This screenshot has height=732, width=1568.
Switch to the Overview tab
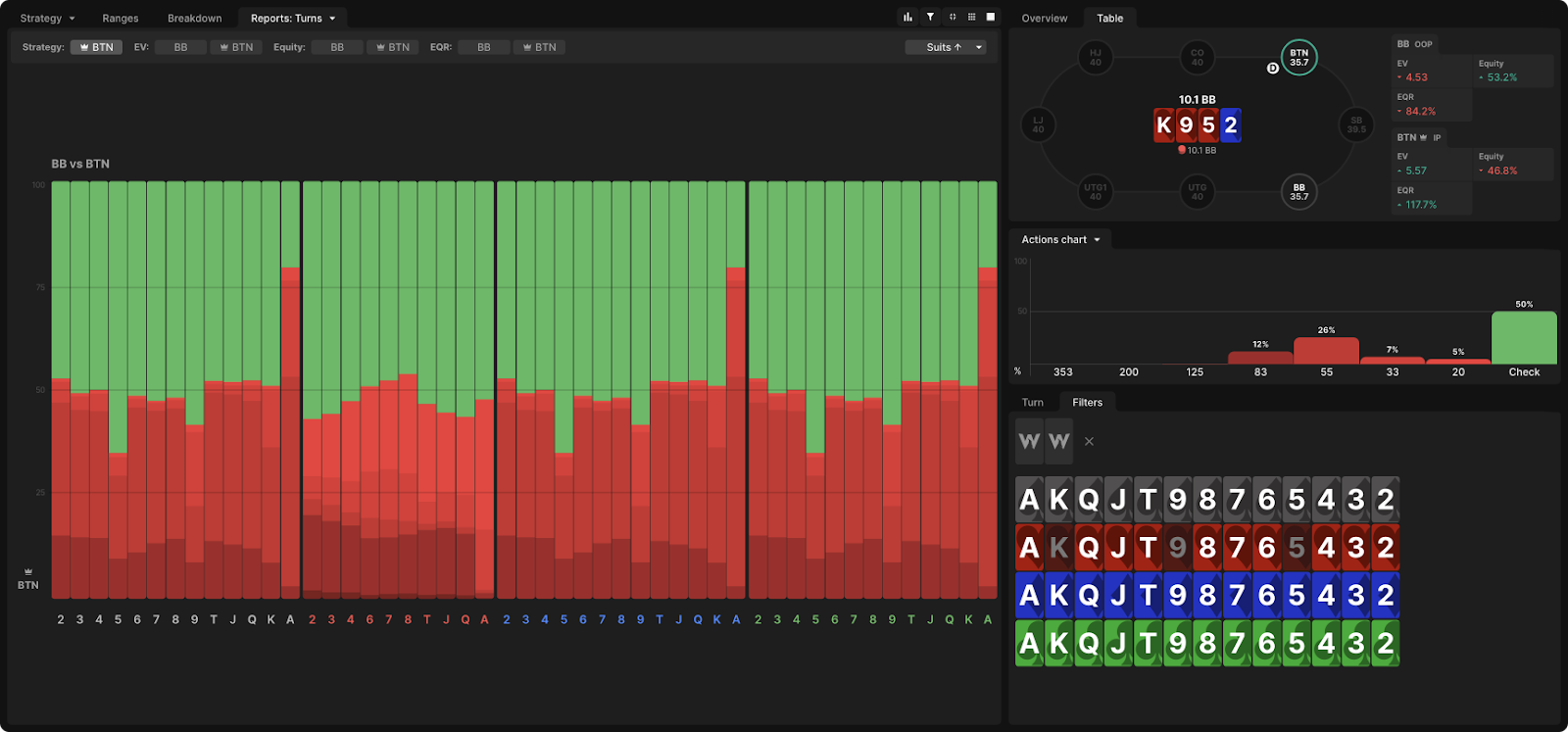click(1044, 19)
